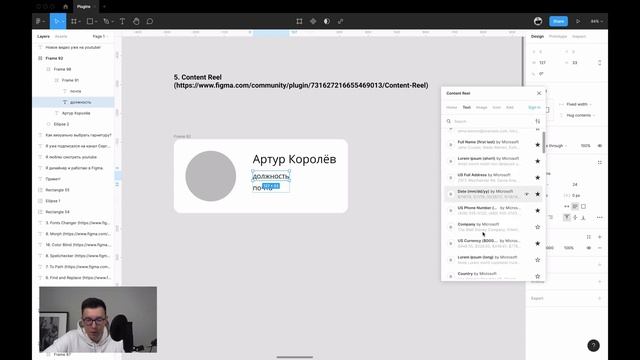Click the Content Reel list scrollbar

coord(544,142)
